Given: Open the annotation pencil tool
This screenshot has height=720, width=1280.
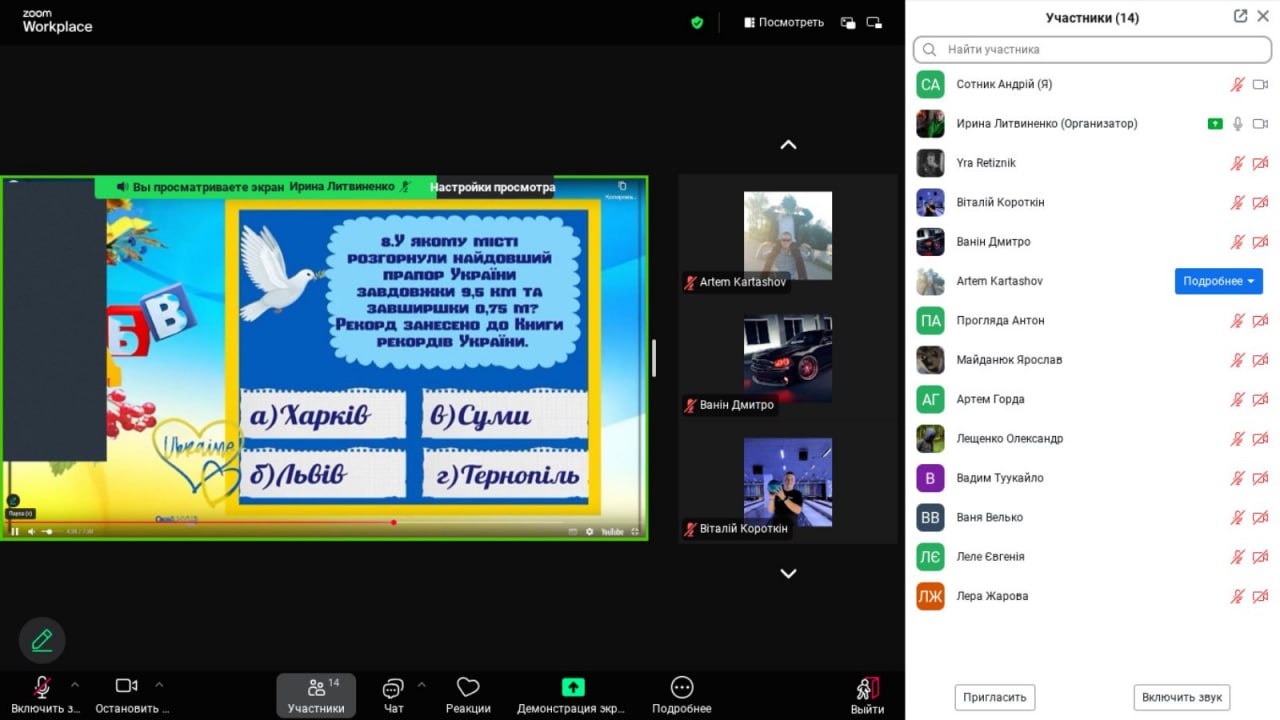Looking at the screenshot, I should pos(42,640).
